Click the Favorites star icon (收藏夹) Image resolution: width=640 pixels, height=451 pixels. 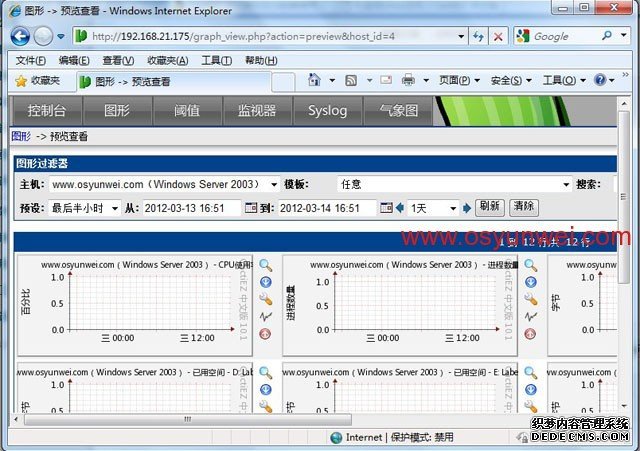click(20, 81)
